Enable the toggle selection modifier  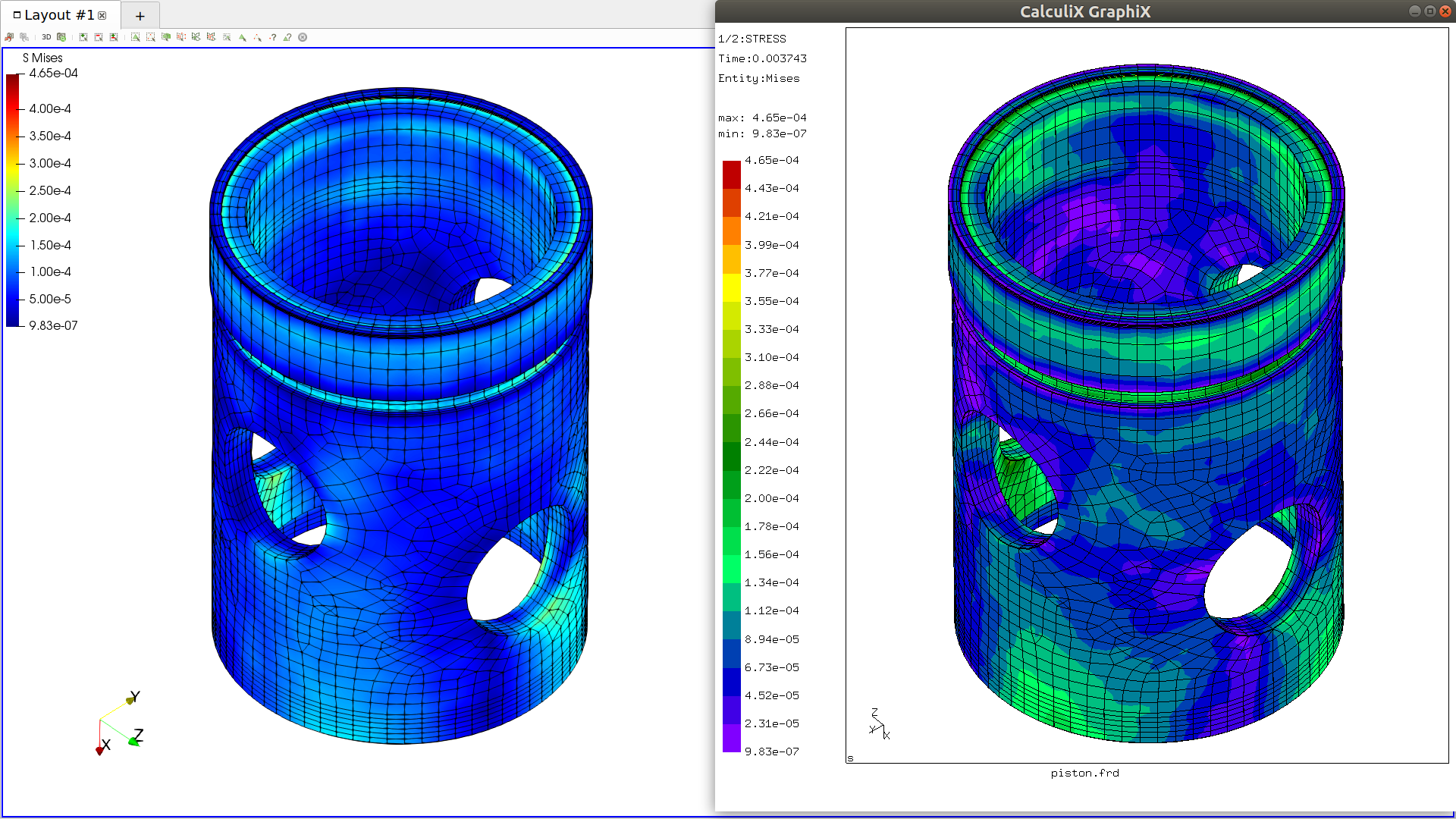coord(114,37)
